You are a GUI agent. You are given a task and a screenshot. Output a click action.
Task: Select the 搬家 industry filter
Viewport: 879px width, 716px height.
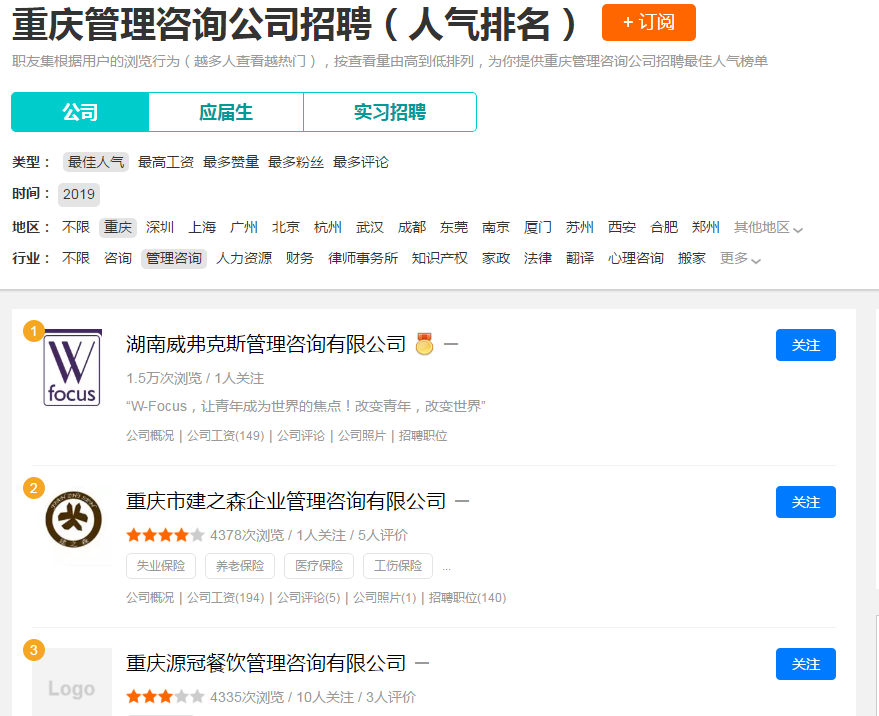(x=692, y=258)
